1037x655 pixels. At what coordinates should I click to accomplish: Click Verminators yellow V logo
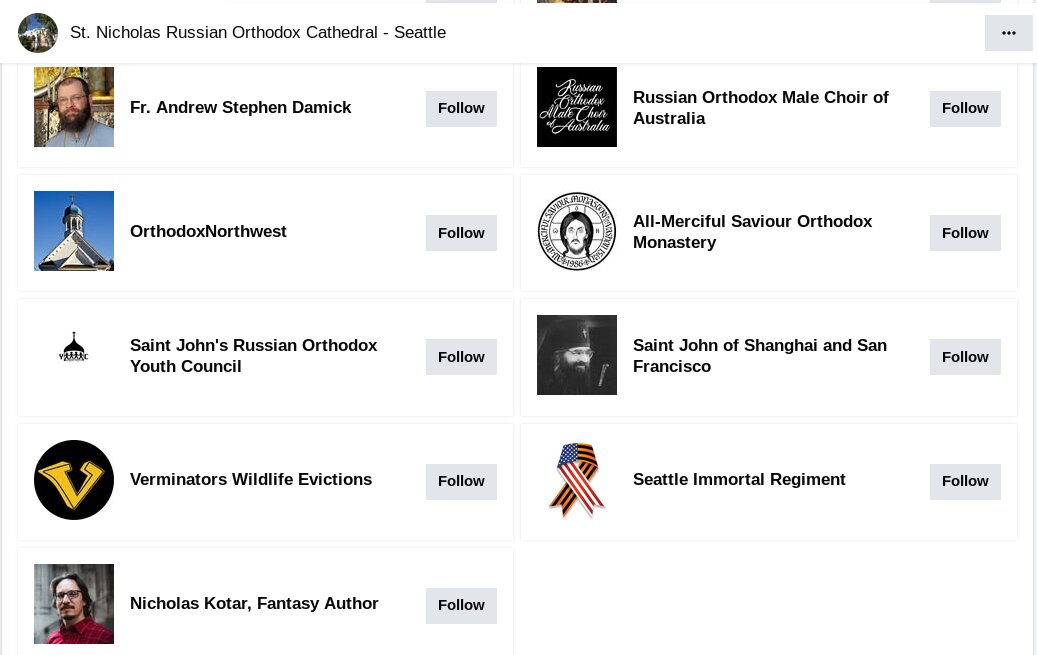tap(74, 480)
